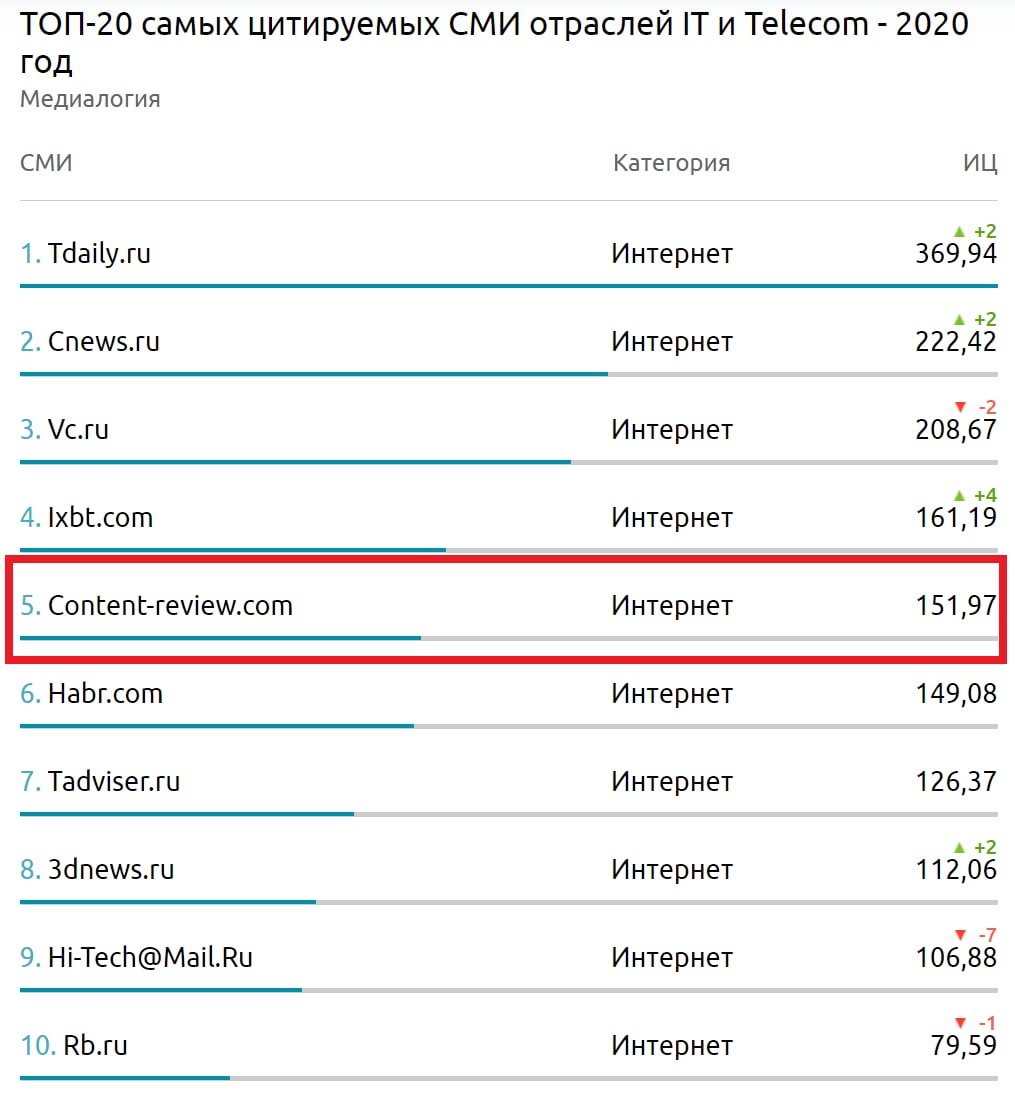Viewport: 1015px width, 1098px height.
Task: Open the Tdaily.ru entry
Action: pyautogui.click(x=99, y=253)
